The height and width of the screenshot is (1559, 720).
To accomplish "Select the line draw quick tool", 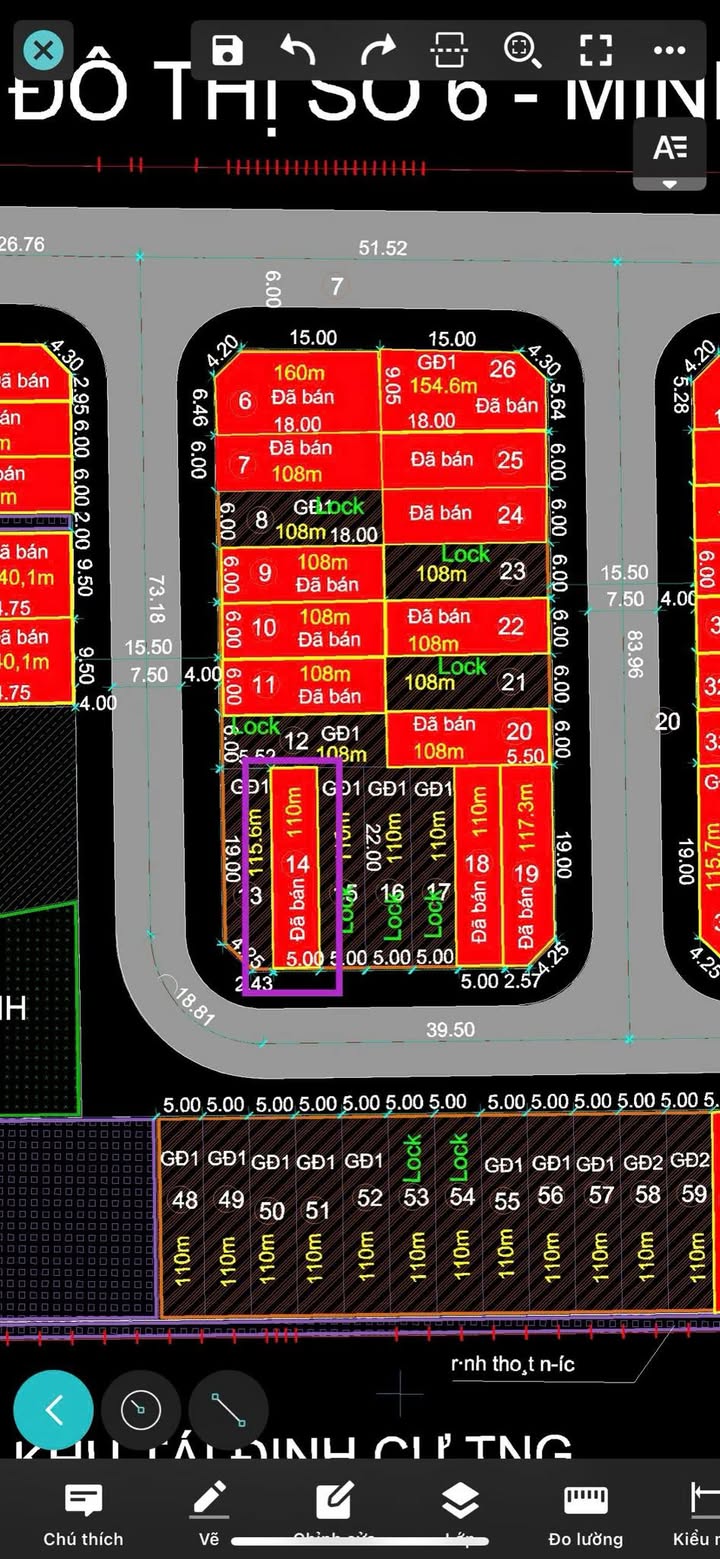I will pos(228,1410).
